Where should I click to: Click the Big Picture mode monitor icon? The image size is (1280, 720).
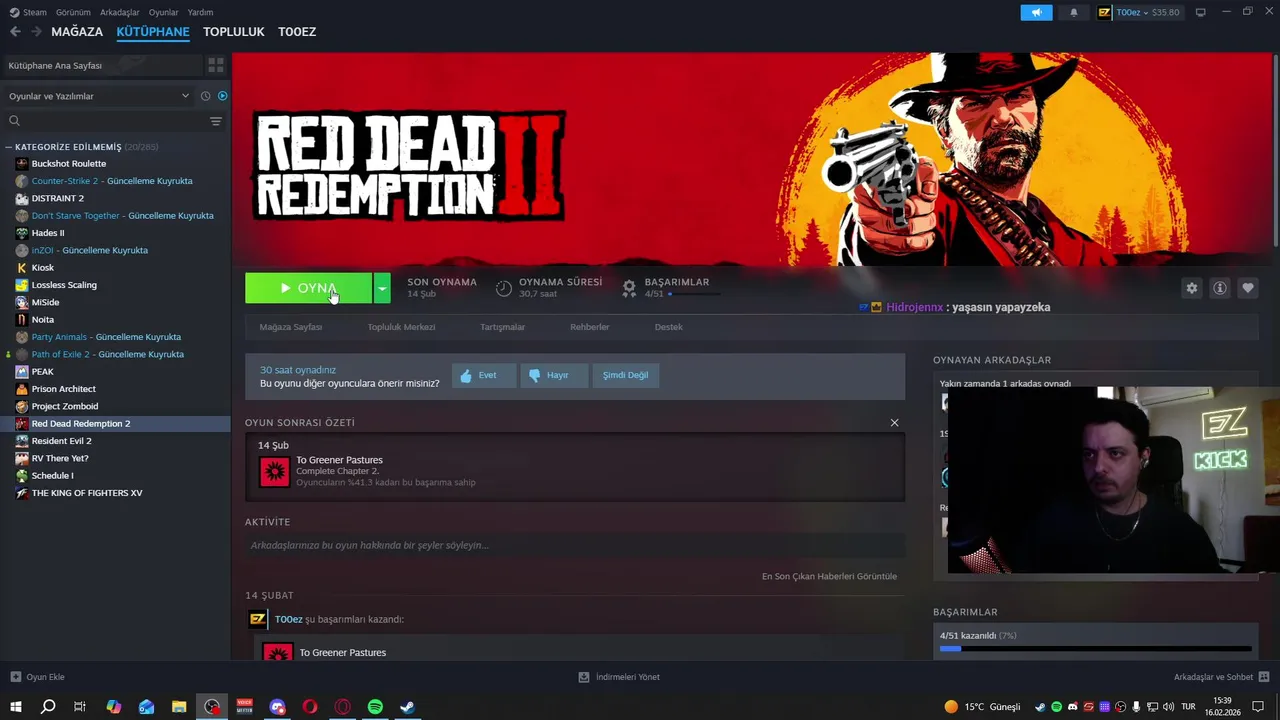(1201, 12)
